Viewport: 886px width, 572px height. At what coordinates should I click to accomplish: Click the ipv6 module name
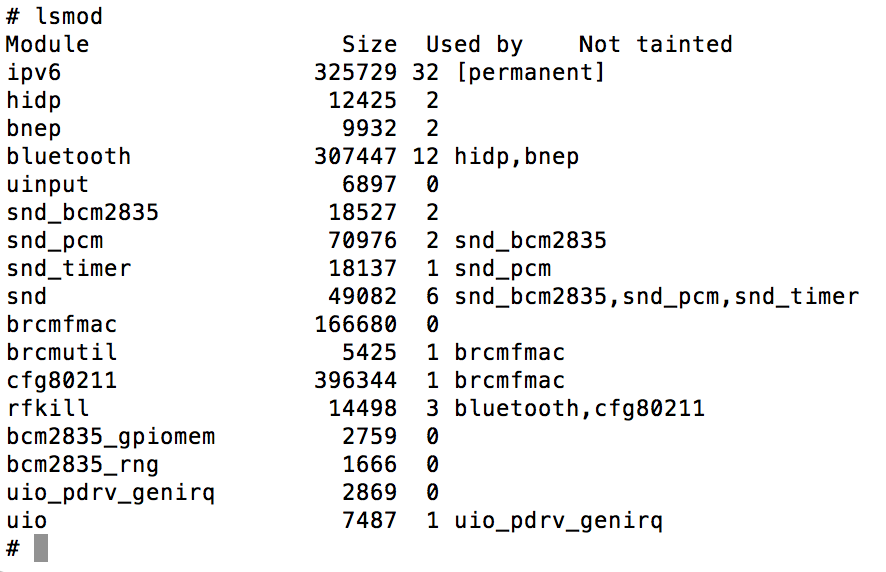click(33, 73)
